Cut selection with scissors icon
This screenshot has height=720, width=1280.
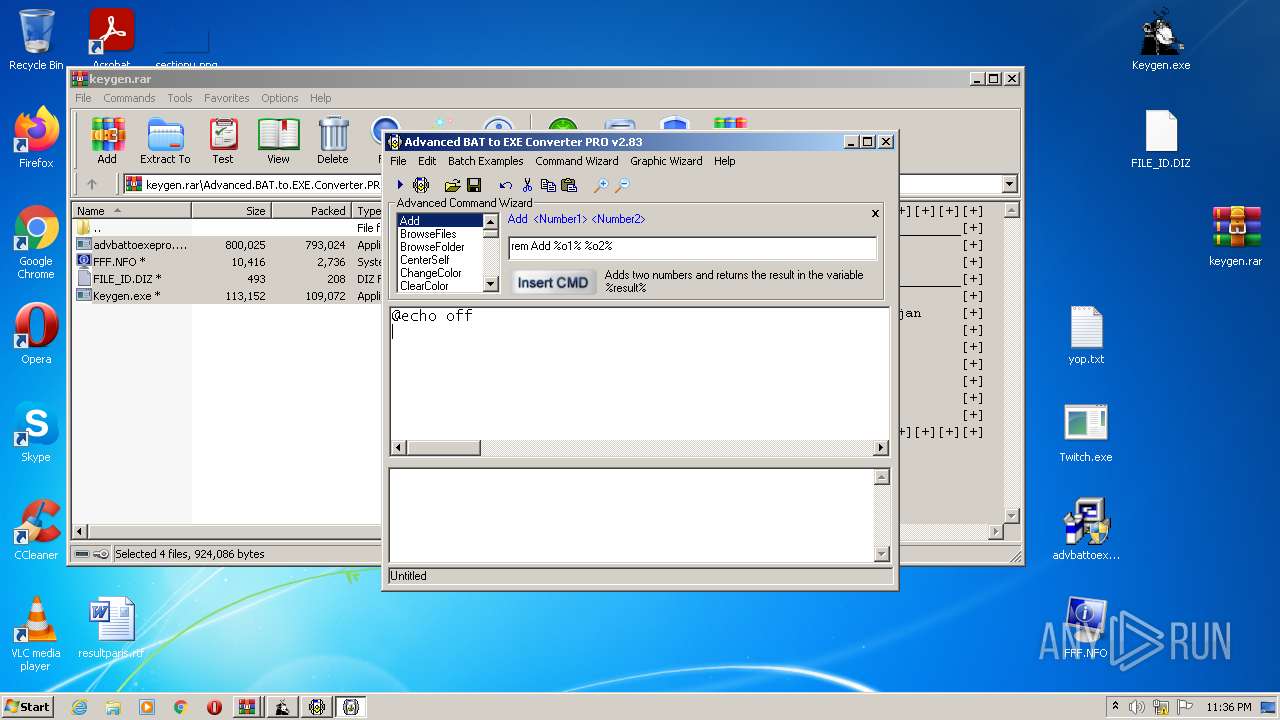tap(527, 185)
